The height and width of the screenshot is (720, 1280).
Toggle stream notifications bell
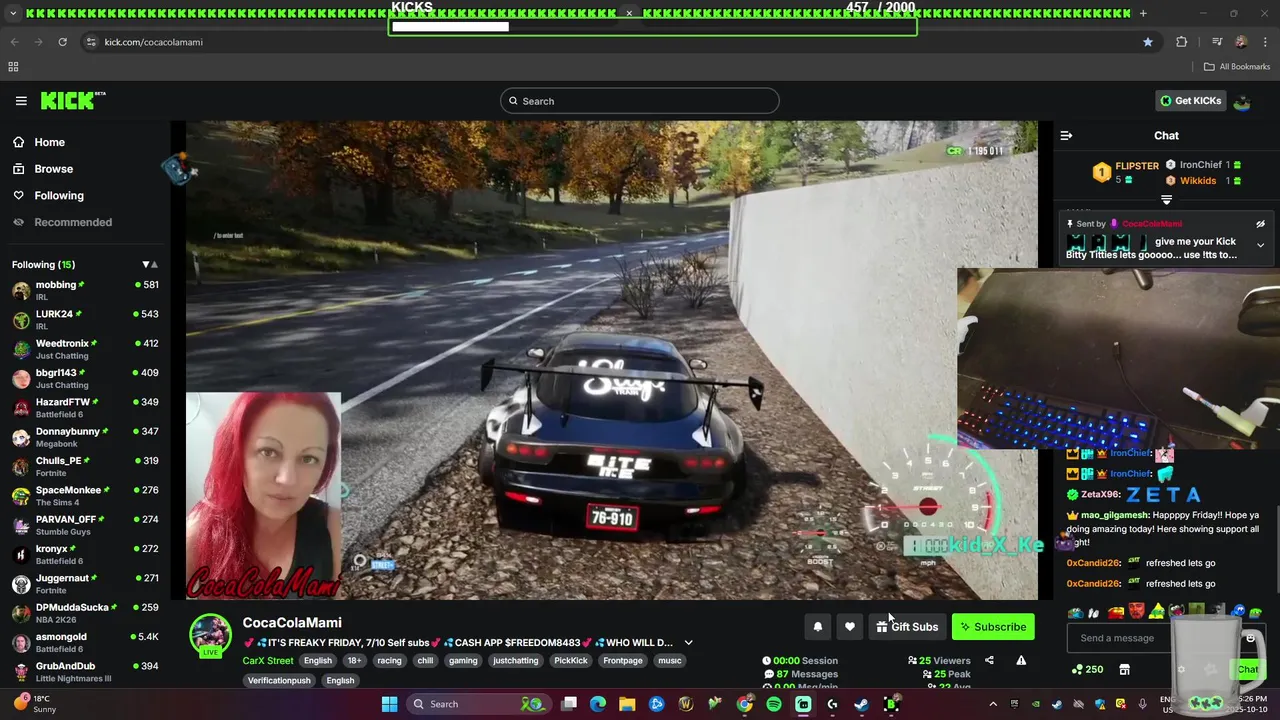(x=817, y=627)
